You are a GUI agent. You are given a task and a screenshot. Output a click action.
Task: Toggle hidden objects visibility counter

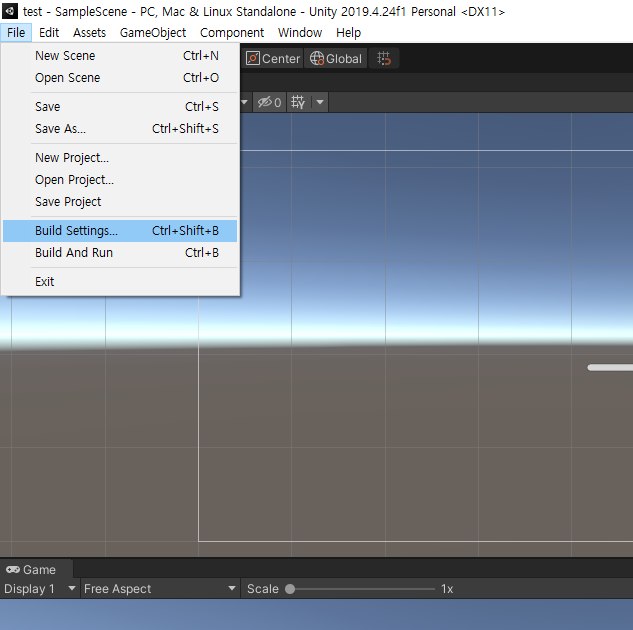coord(269,102)
